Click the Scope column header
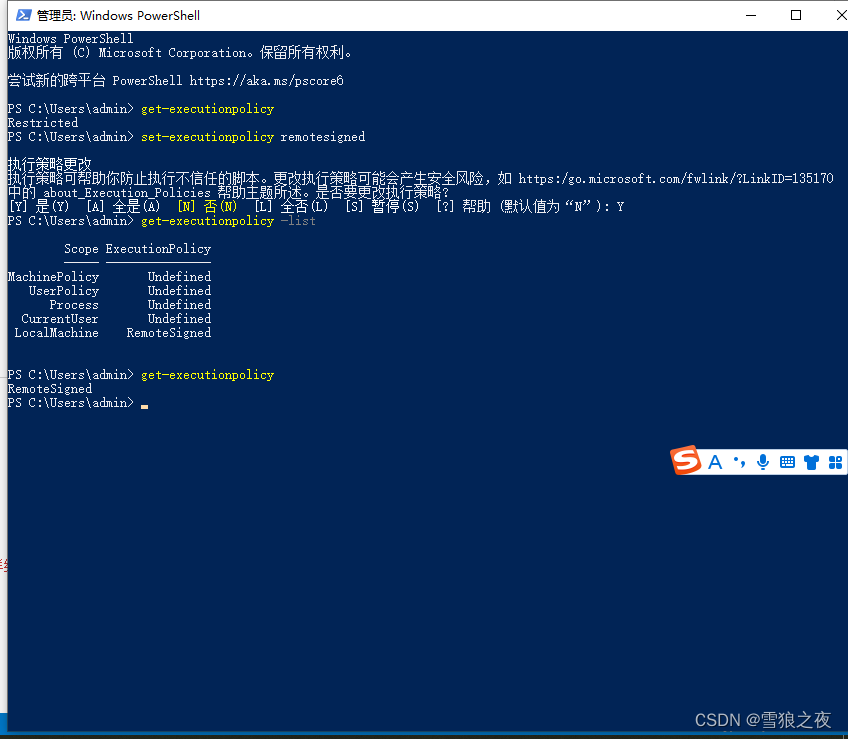 pos(81,248)
